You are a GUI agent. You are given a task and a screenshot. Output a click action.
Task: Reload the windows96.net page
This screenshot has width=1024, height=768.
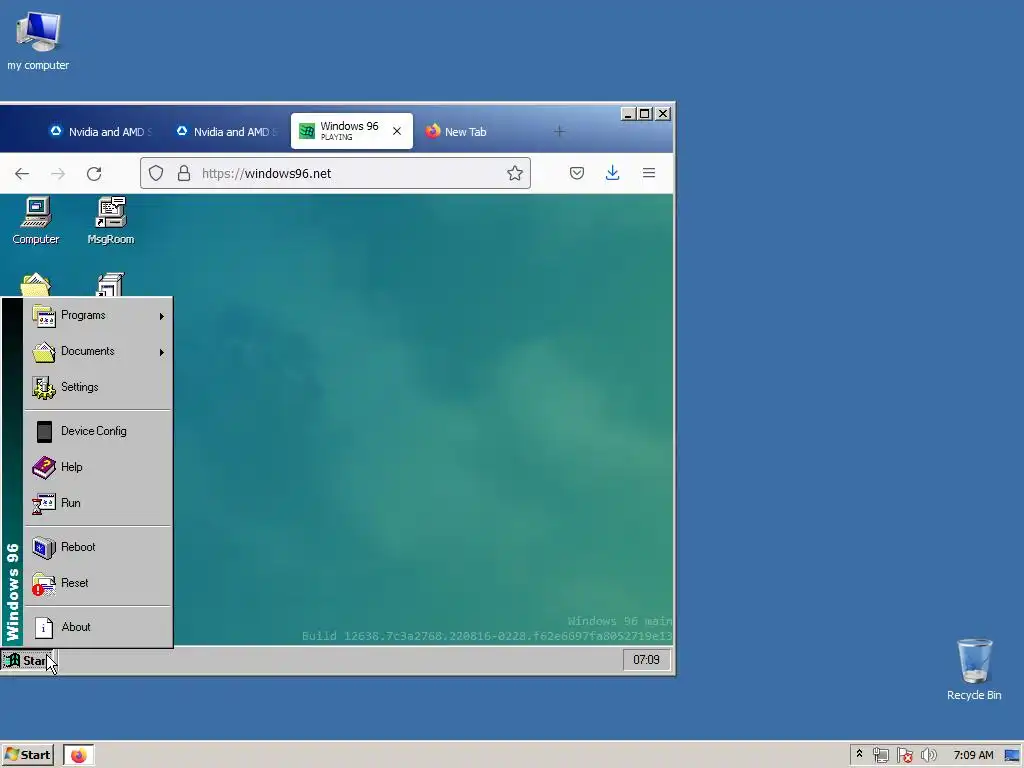pyautogui.click(x=94, y=173)
